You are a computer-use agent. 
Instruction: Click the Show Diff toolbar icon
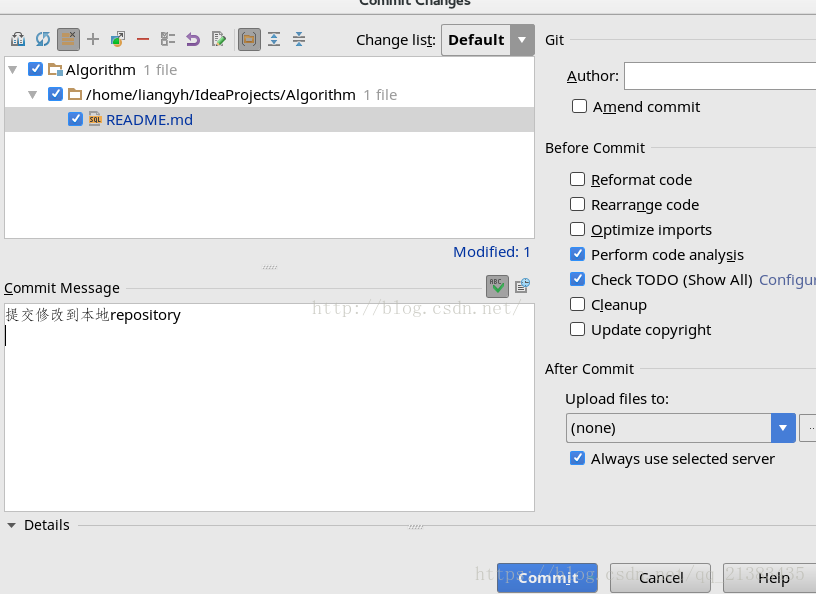[x=18, y=40]
